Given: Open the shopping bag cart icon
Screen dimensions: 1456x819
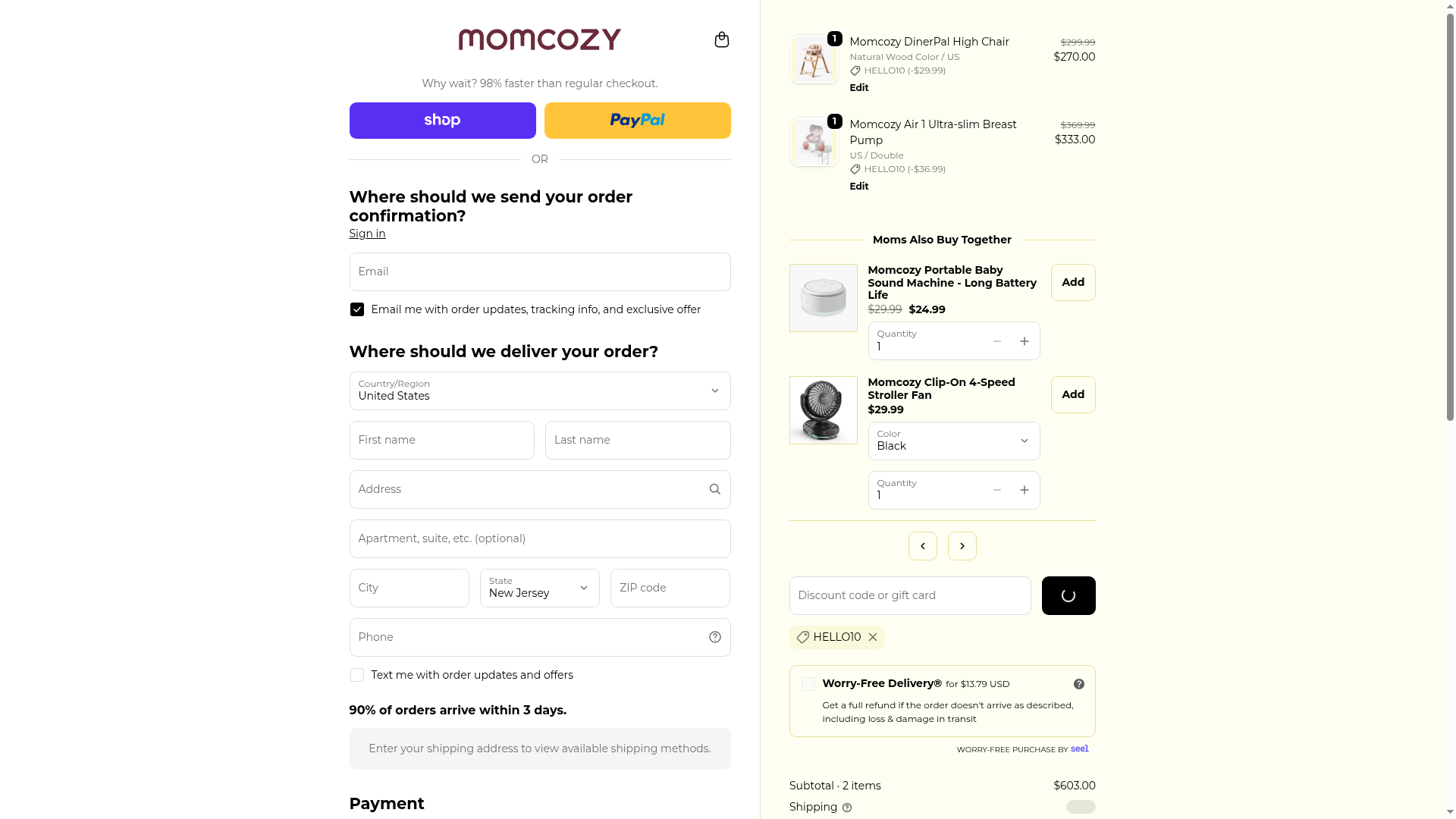Looking at the screenshot, I should [721, 39].
